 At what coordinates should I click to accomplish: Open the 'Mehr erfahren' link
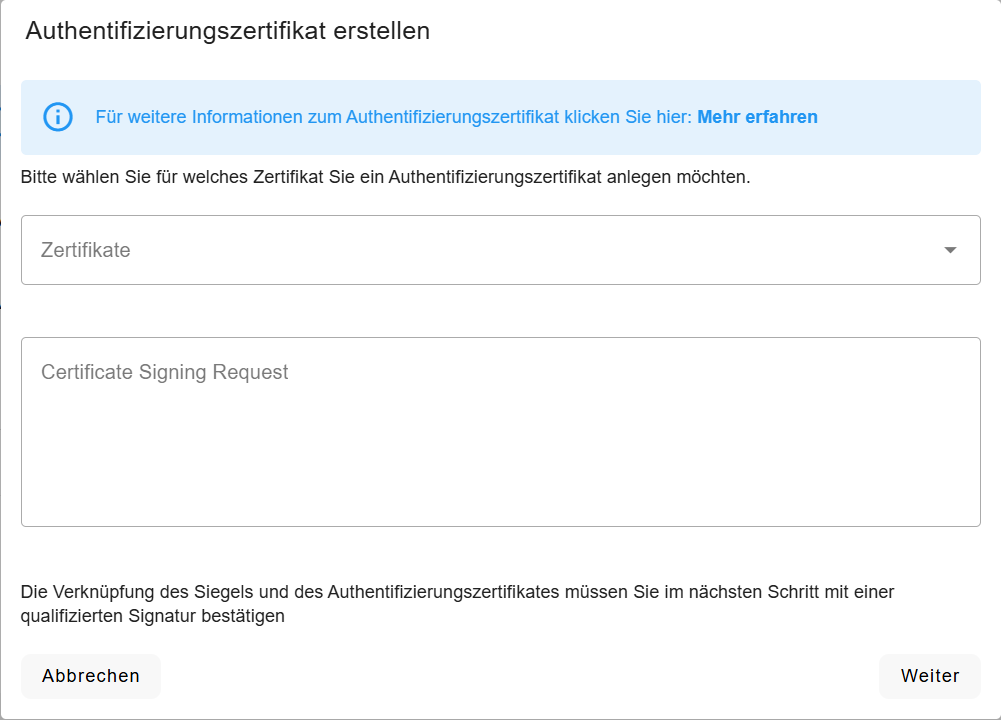[x=757, y=117]
